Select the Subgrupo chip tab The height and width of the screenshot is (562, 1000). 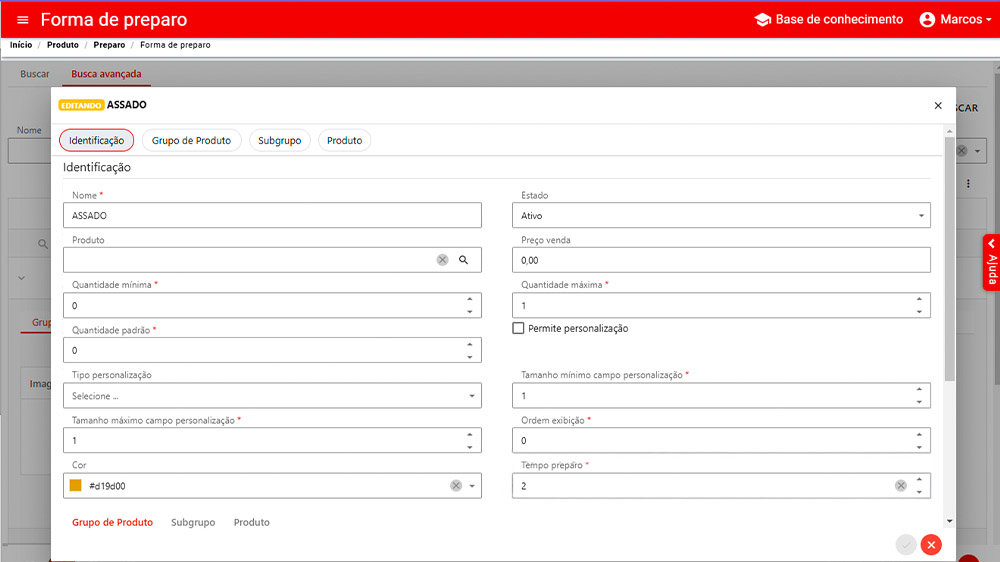click(280, 141)
